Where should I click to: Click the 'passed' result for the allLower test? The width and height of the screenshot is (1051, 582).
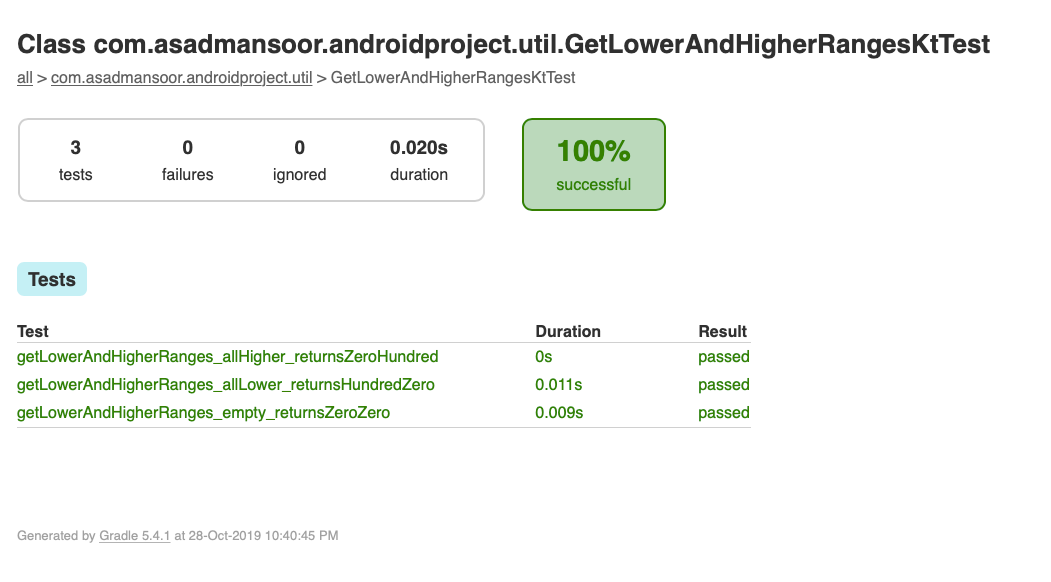pos(723,384)
